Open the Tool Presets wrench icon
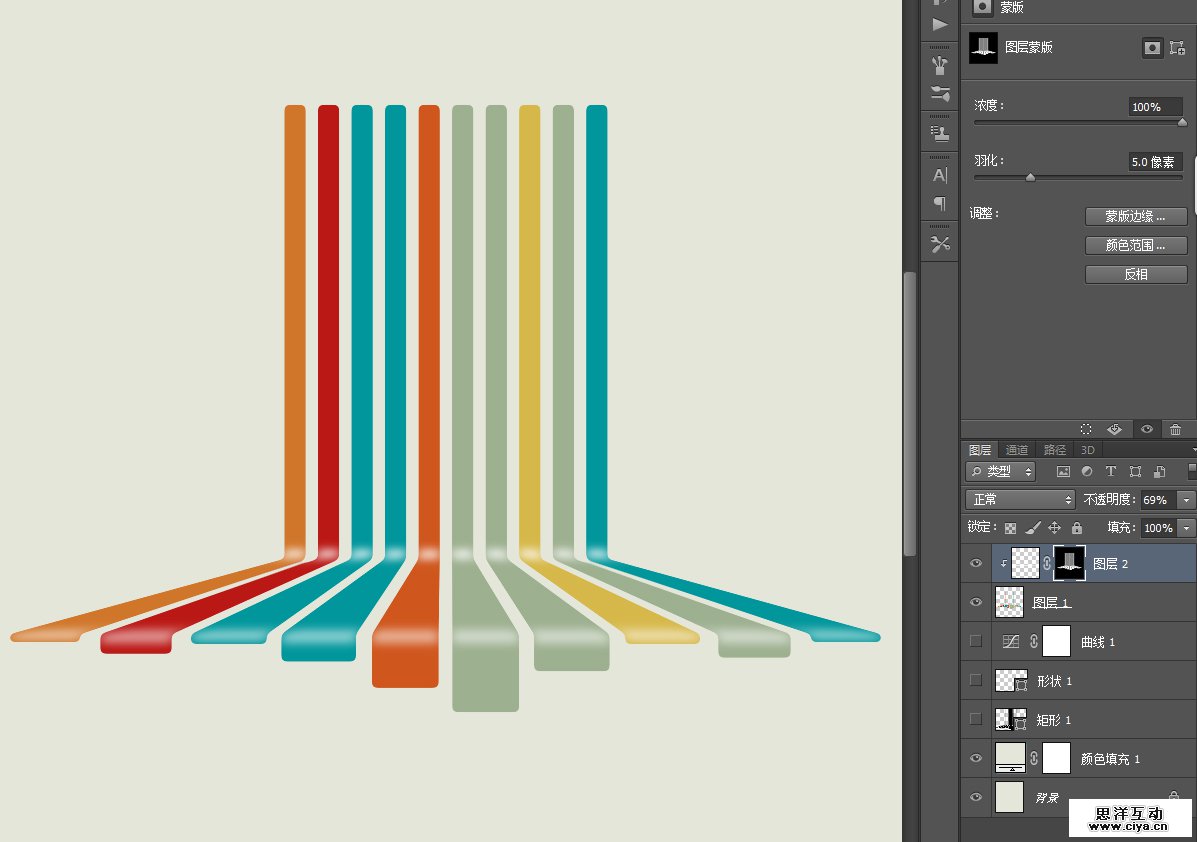 pos(940,244)
